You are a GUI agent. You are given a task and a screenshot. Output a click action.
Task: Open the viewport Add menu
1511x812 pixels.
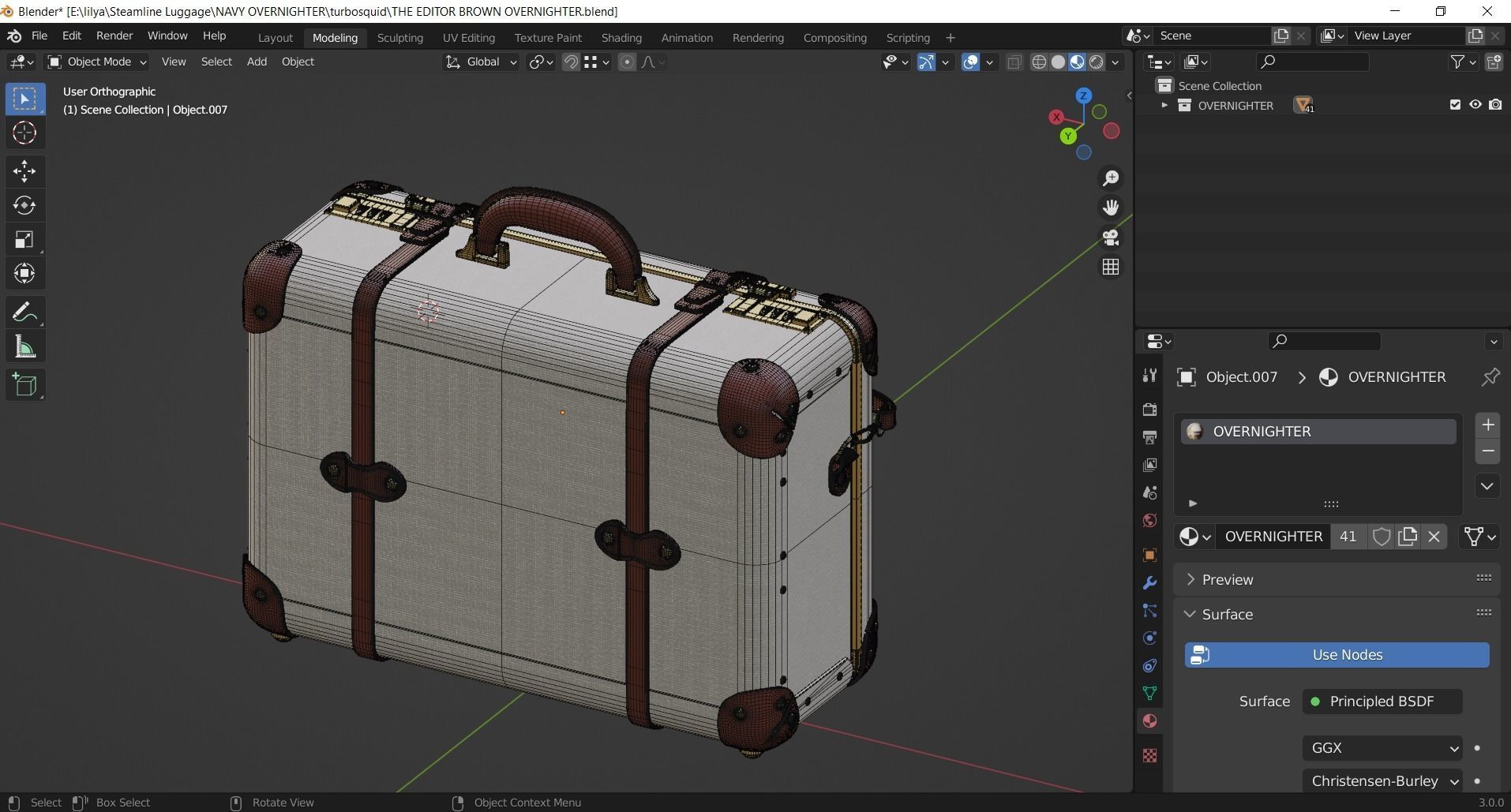pos(257,62)
